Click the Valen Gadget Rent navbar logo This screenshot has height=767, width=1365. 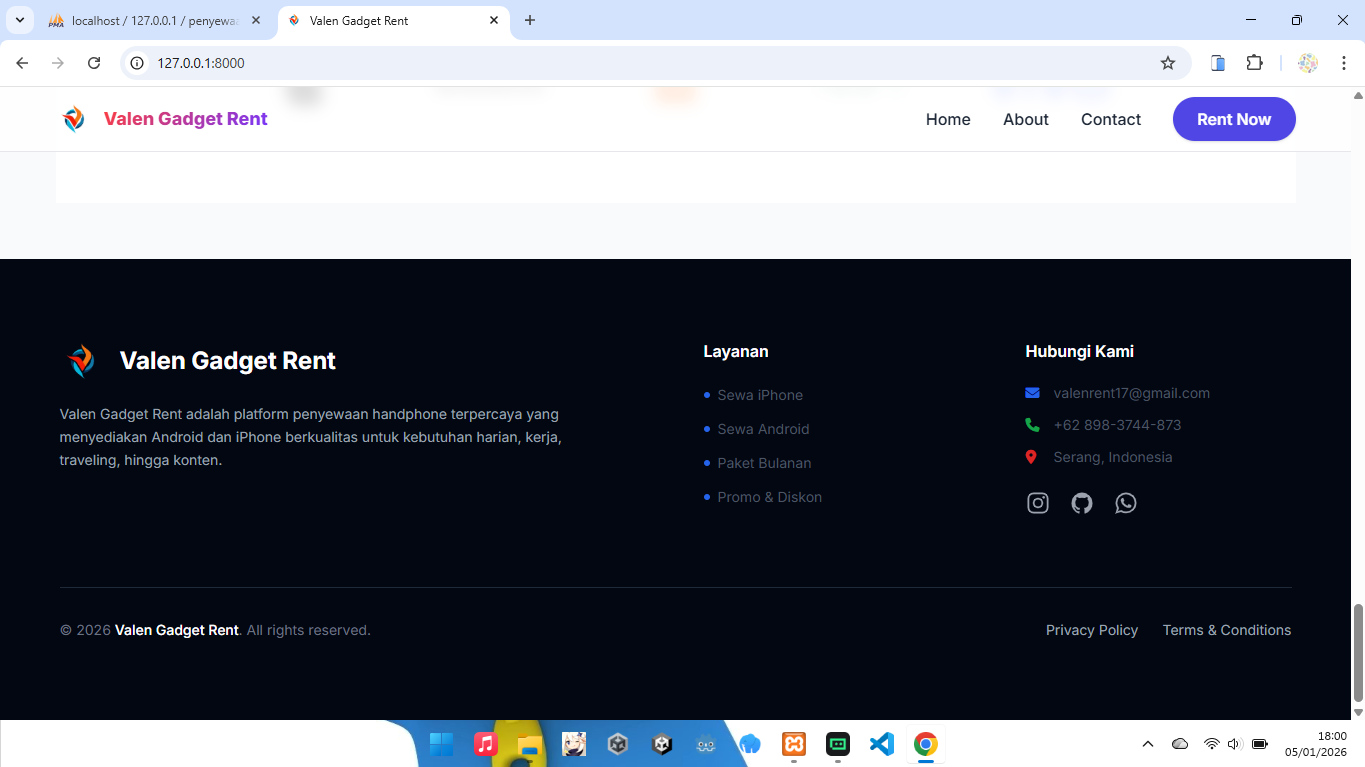[x=164, y=119]
